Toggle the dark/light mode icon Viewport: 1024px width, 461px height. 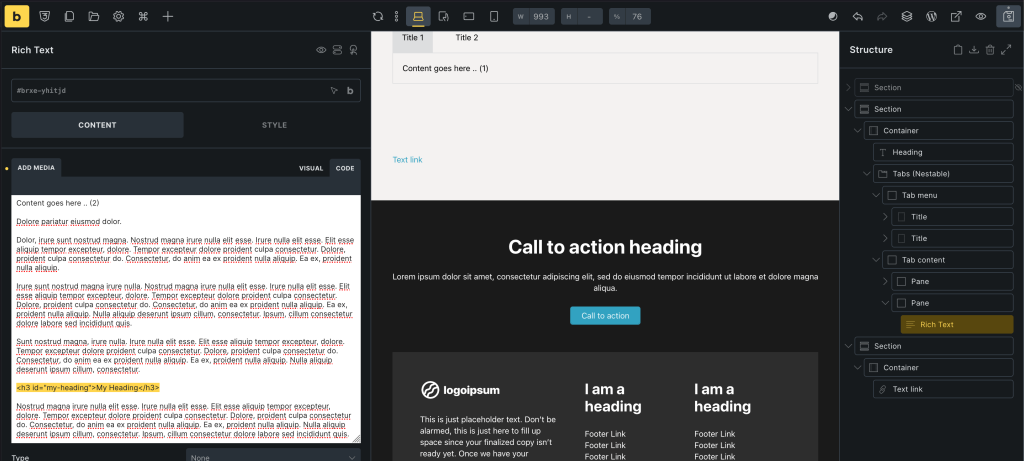833,16
